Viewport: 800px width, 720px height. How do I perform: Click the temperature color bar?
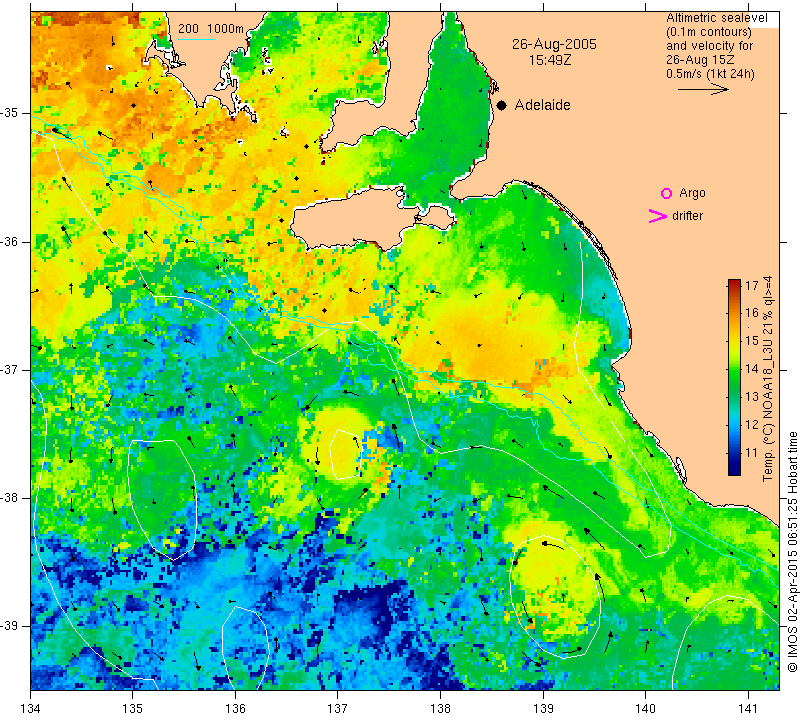click(x=734, y=377)
